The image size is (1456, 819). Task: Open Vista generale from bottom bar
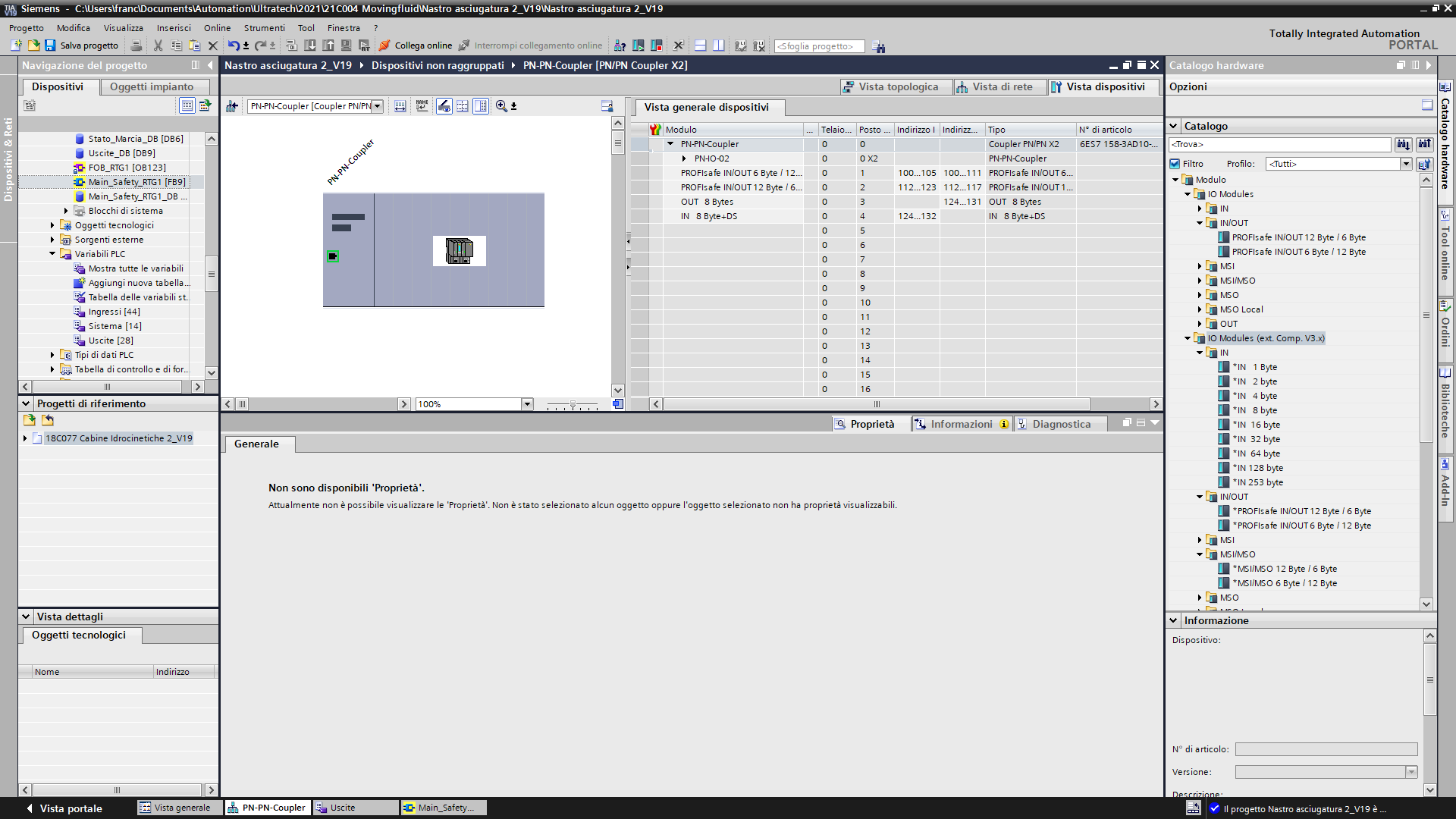[x=180, y=808]
